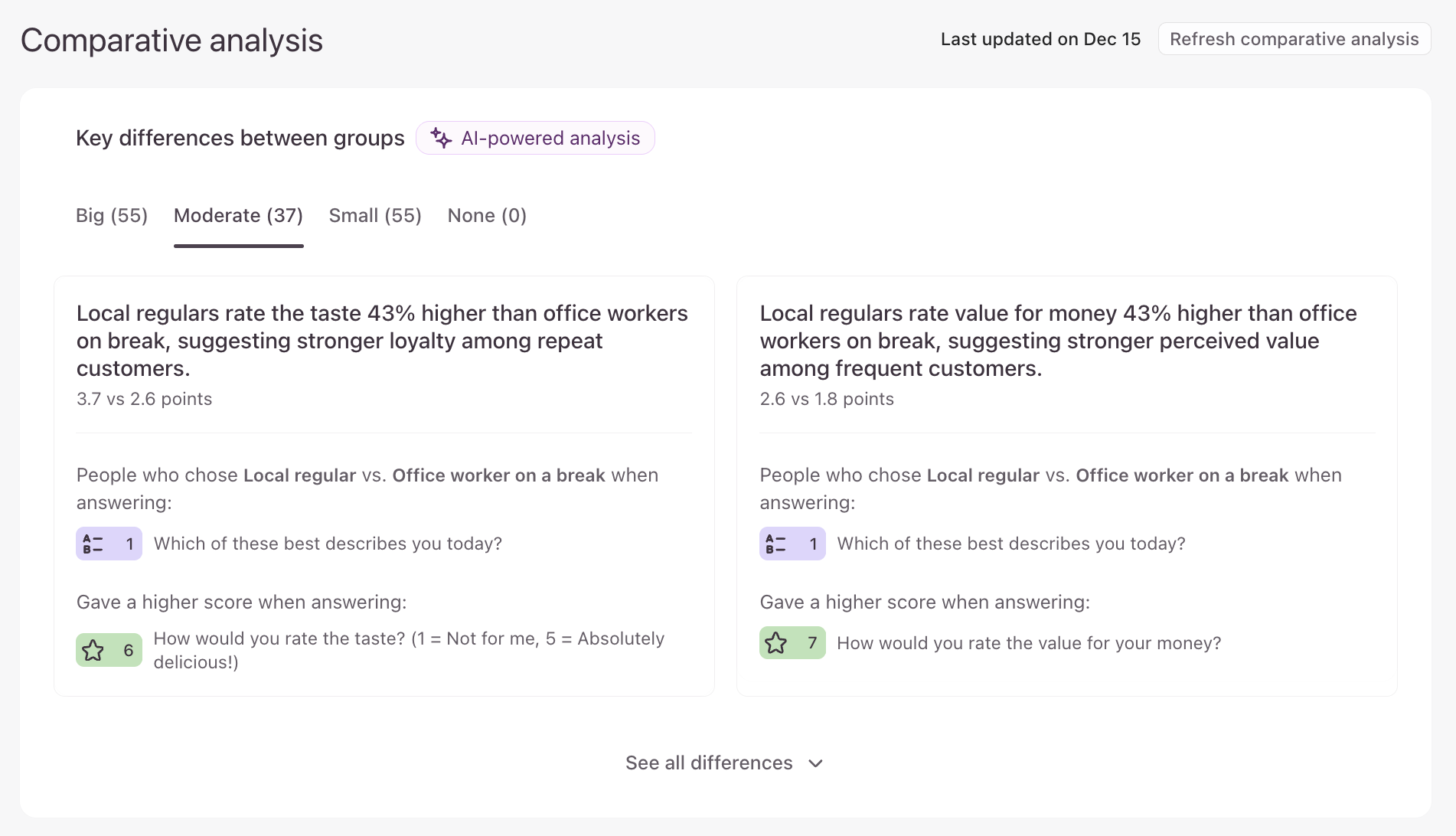This screenshot has width=1456, height=836.
Task: Click question 1 text in right card
Action: [1010, 544]
